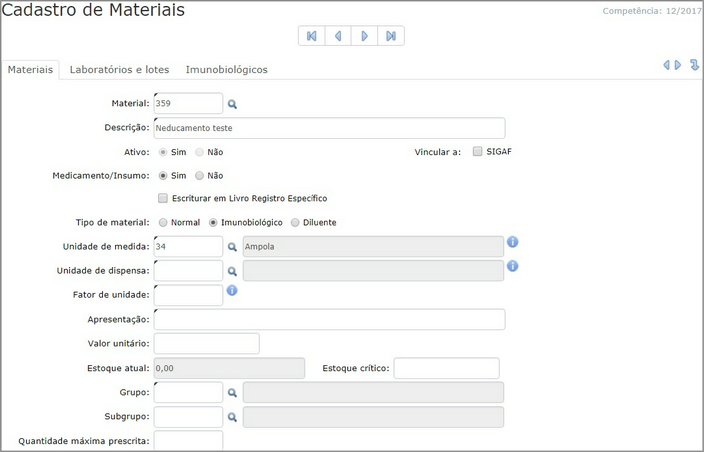Focus the Fator de unidade field
Image resolution: width=704 pixels, height=452 pixels.
click(x=188, y=295)
